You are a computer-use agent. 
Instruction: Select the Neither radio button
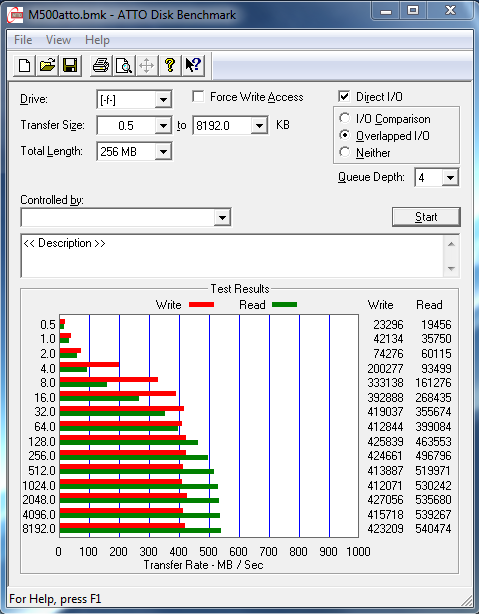tap(345, 152)
